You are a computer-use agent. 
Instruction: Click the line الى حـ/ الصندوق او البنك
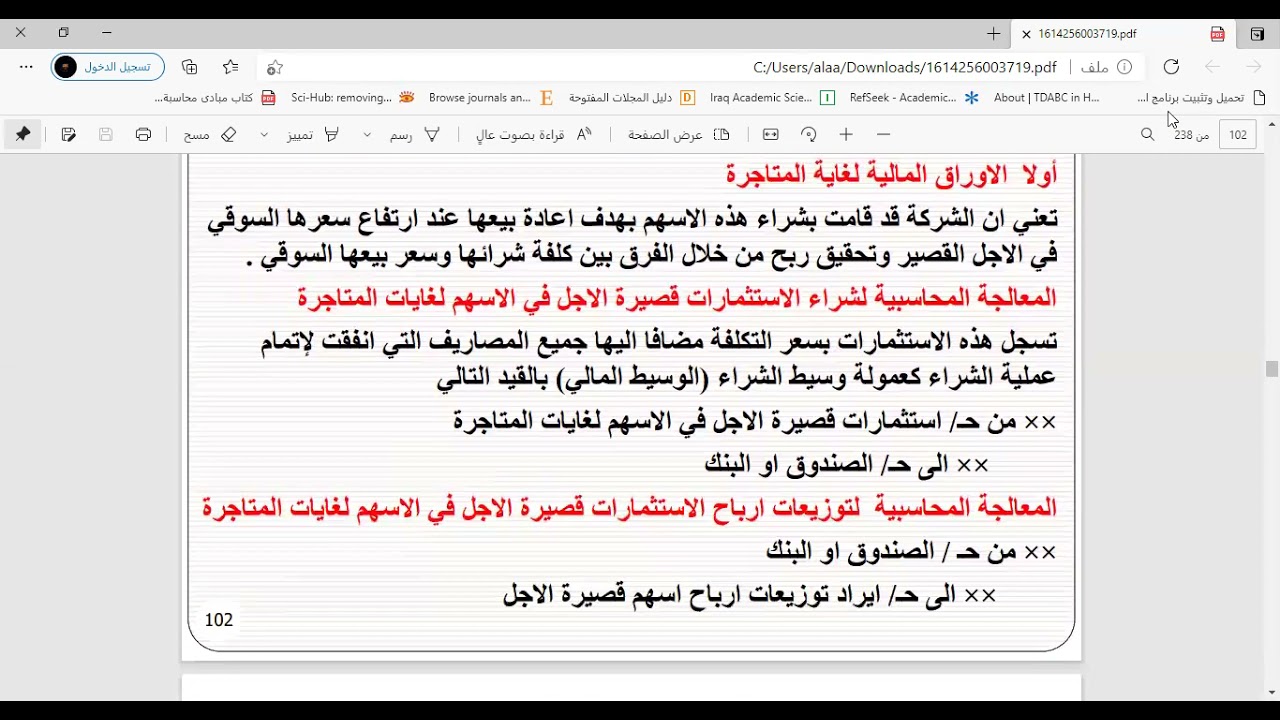coord(847,464)
